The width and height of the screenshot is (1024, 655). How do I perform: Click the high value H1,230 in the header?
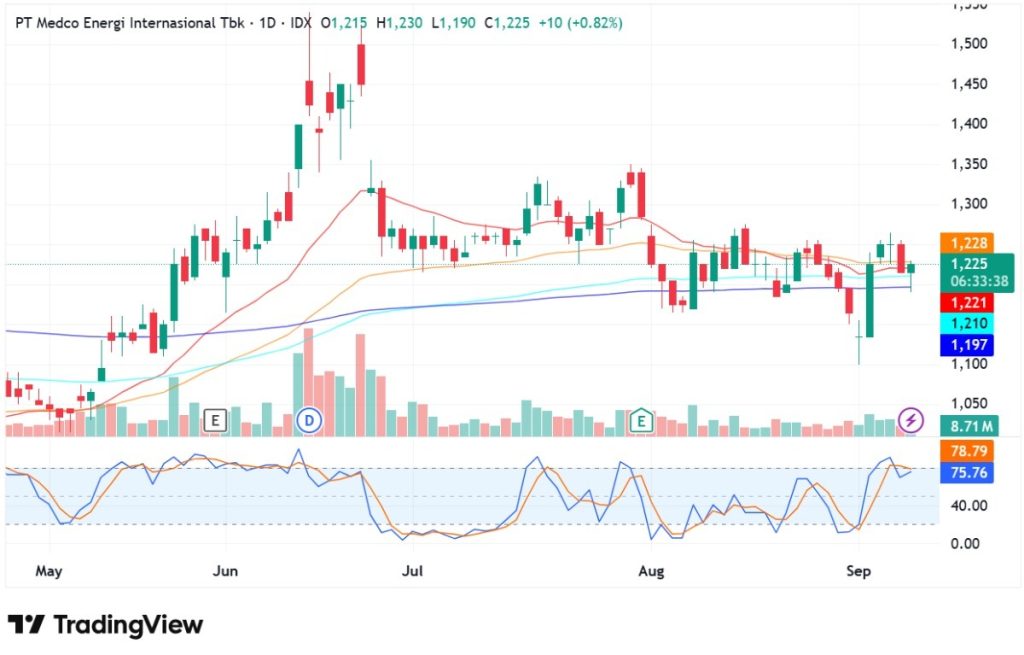click(x=399, y=24)
